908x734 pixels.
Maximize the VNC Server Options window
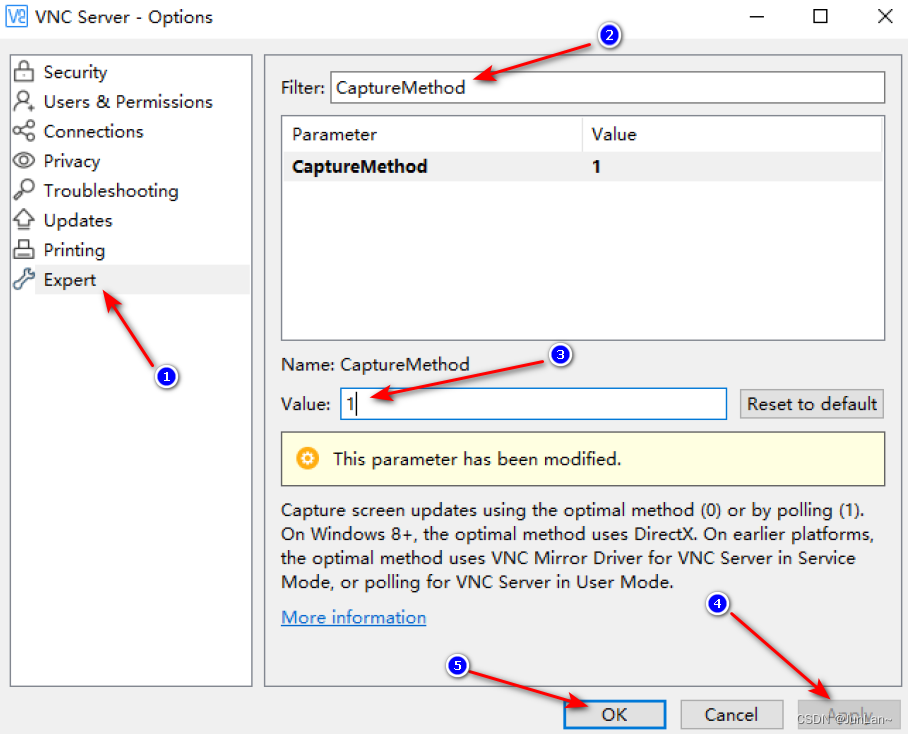coord(821,16)
